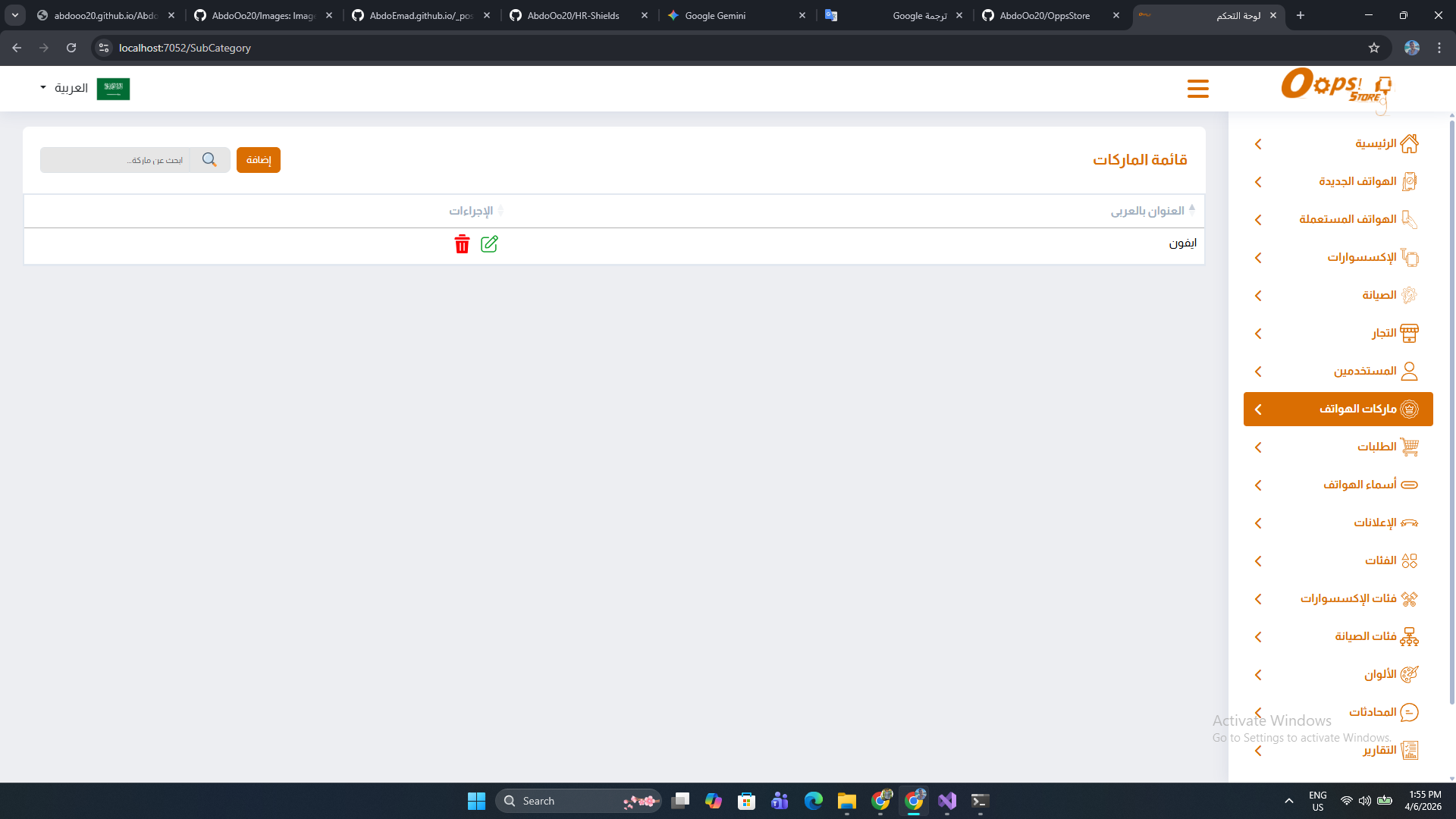Open Visual Studio from the taskbar
Screen dimensions: 1456x819
(x=947, y=801)
